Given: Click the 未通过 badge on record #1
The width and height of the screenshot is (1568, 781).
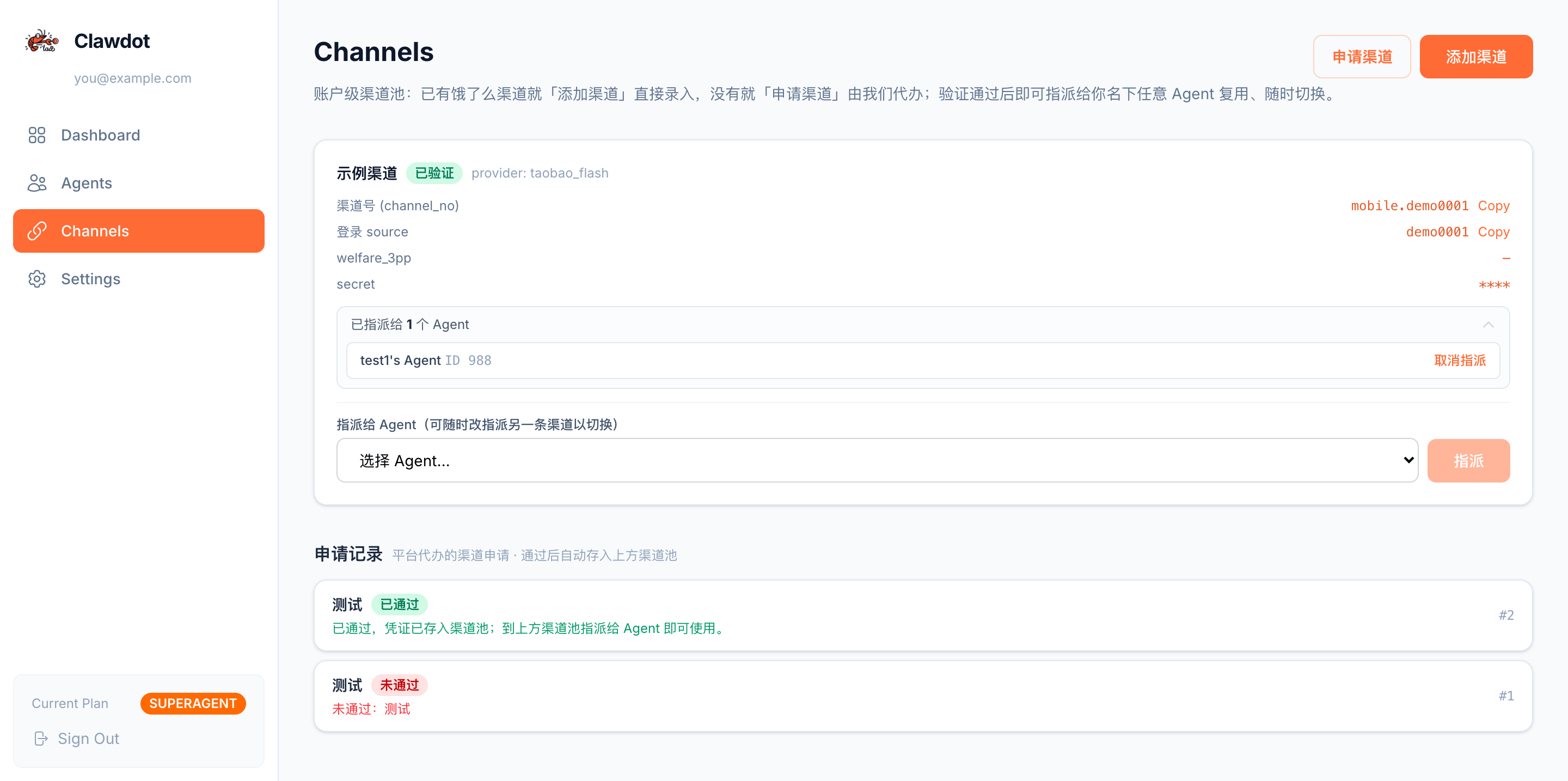Looking at the screenshot, I should coord(399,685).
